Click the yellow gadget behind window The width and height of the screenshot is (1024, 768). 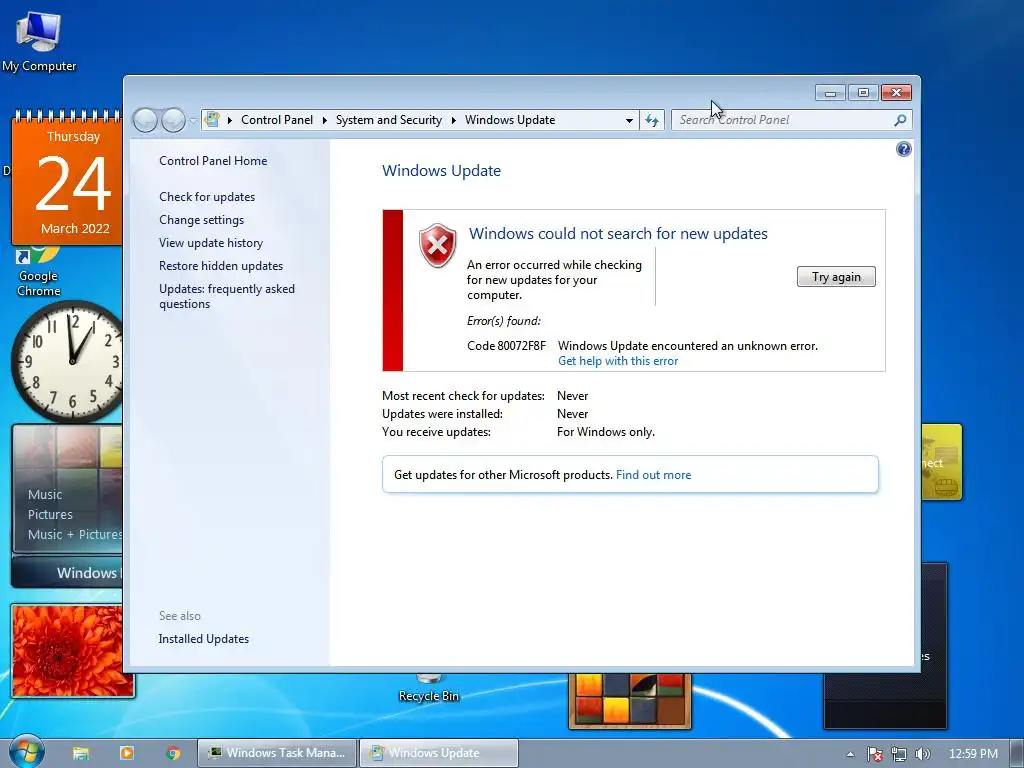coord(941,462)
